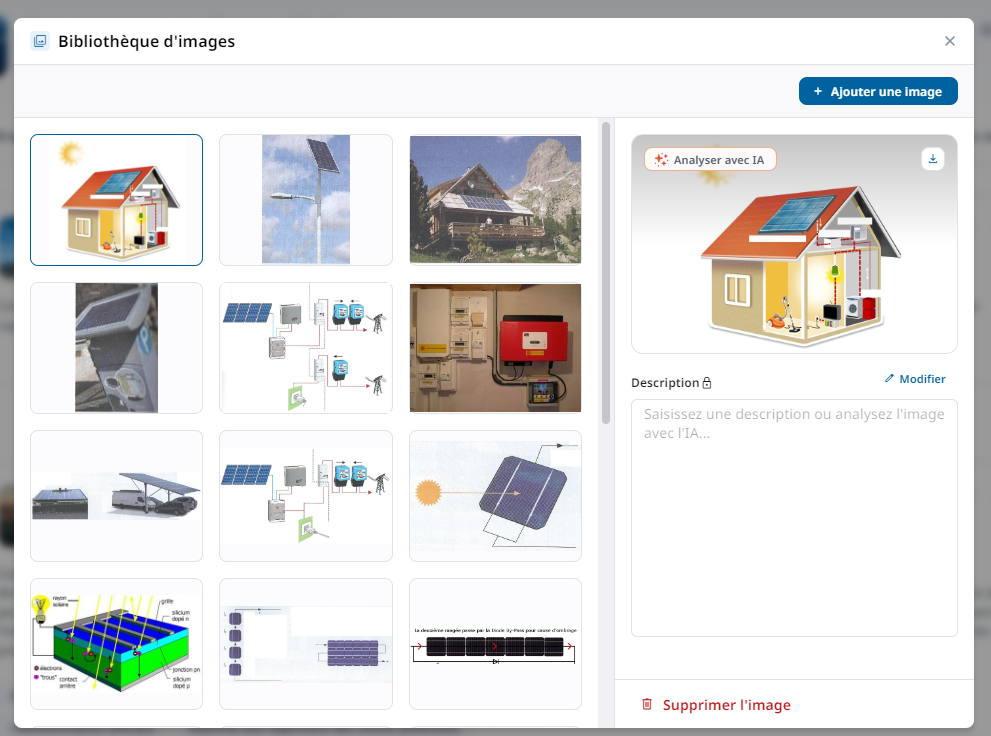Click the Ajouter une image button
Screen dimensions: 991x736
point(878,91)
